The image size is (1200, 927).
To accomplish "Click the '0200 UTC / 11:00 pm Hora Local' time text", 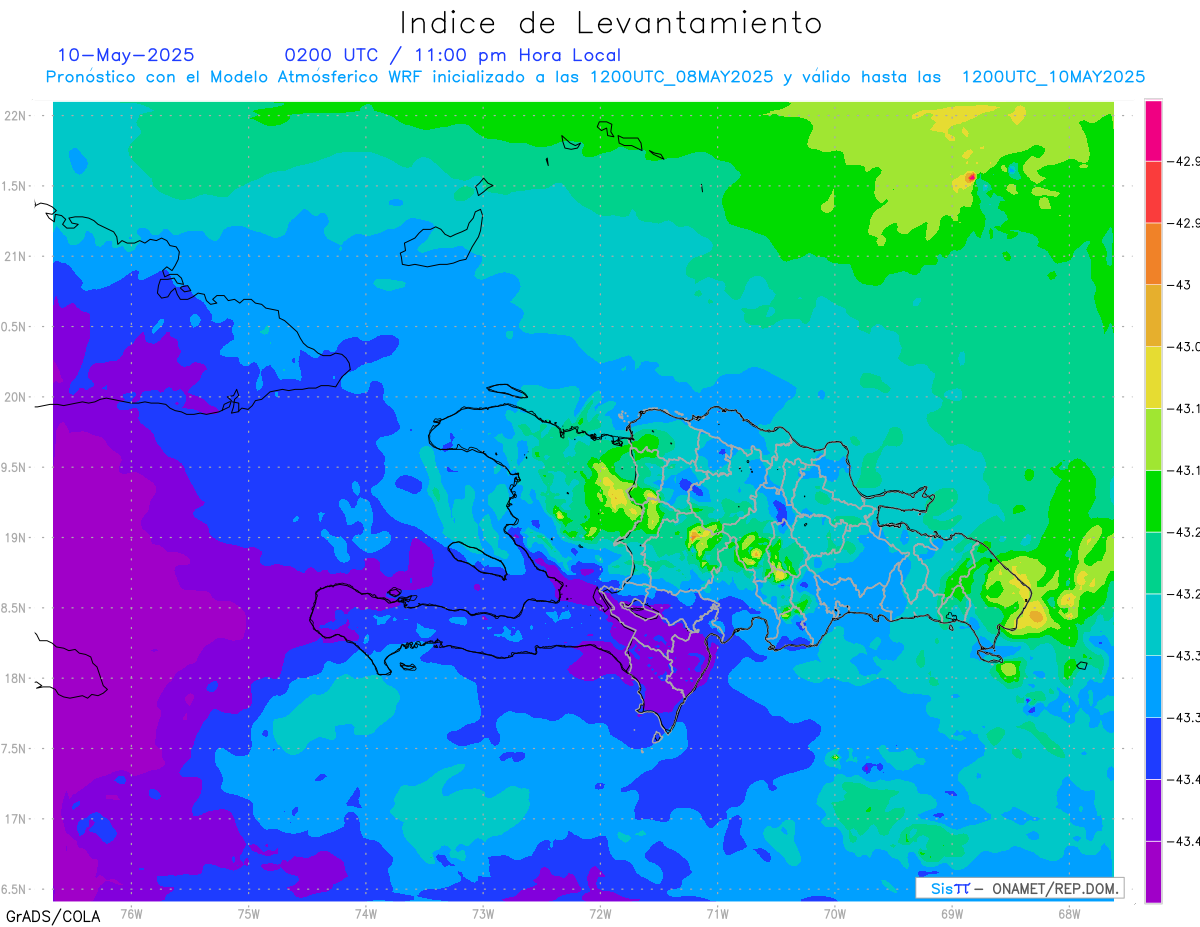I will (x=452, y=55).
